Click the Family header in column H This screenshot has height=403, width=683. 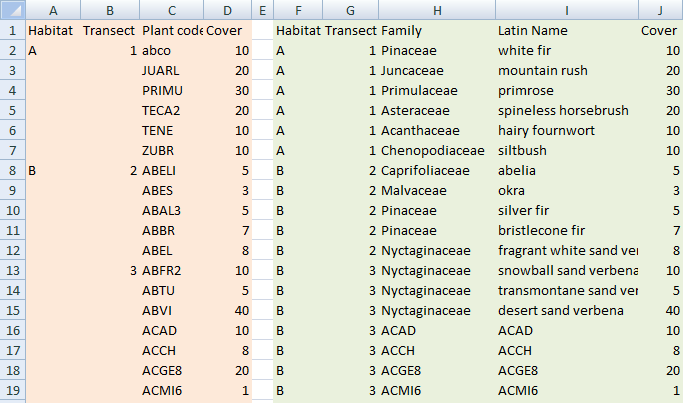(x=437, y=30)
